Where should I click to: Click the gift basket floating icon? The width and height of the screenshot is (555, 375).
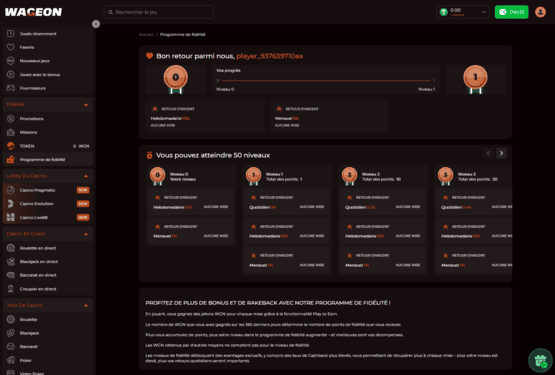point(540,360)
